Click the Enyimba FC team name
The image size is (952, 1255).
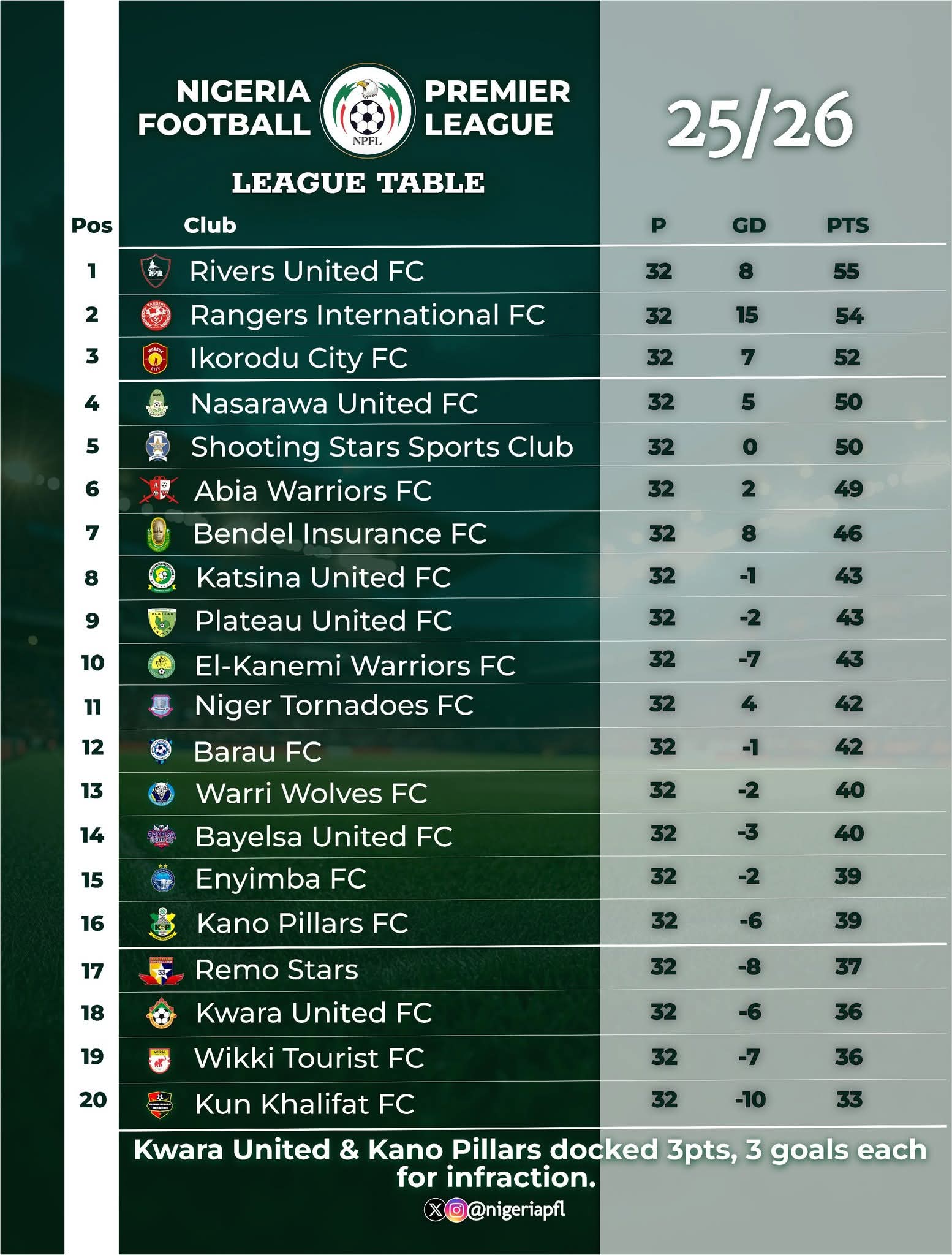(281, 879)
